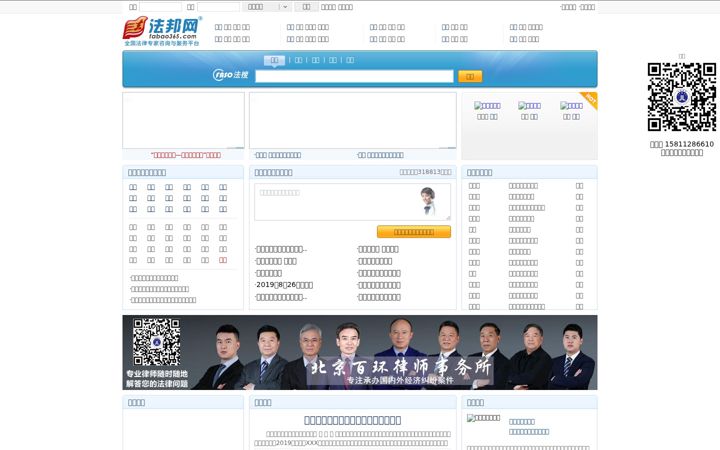Click the empty center slideshow image box
Screen dimensions: 720x450
click(x=353, y=120)
